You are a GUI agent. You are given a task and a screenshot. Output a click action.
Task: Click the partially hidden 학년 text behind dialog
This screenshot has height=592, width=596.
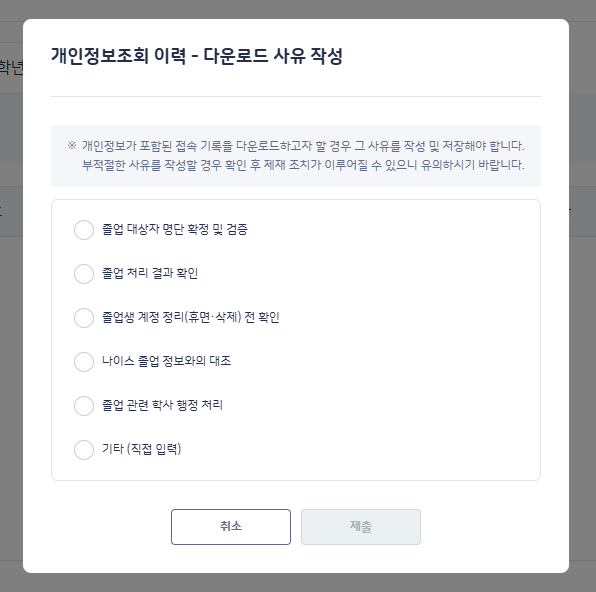[11, 68]
